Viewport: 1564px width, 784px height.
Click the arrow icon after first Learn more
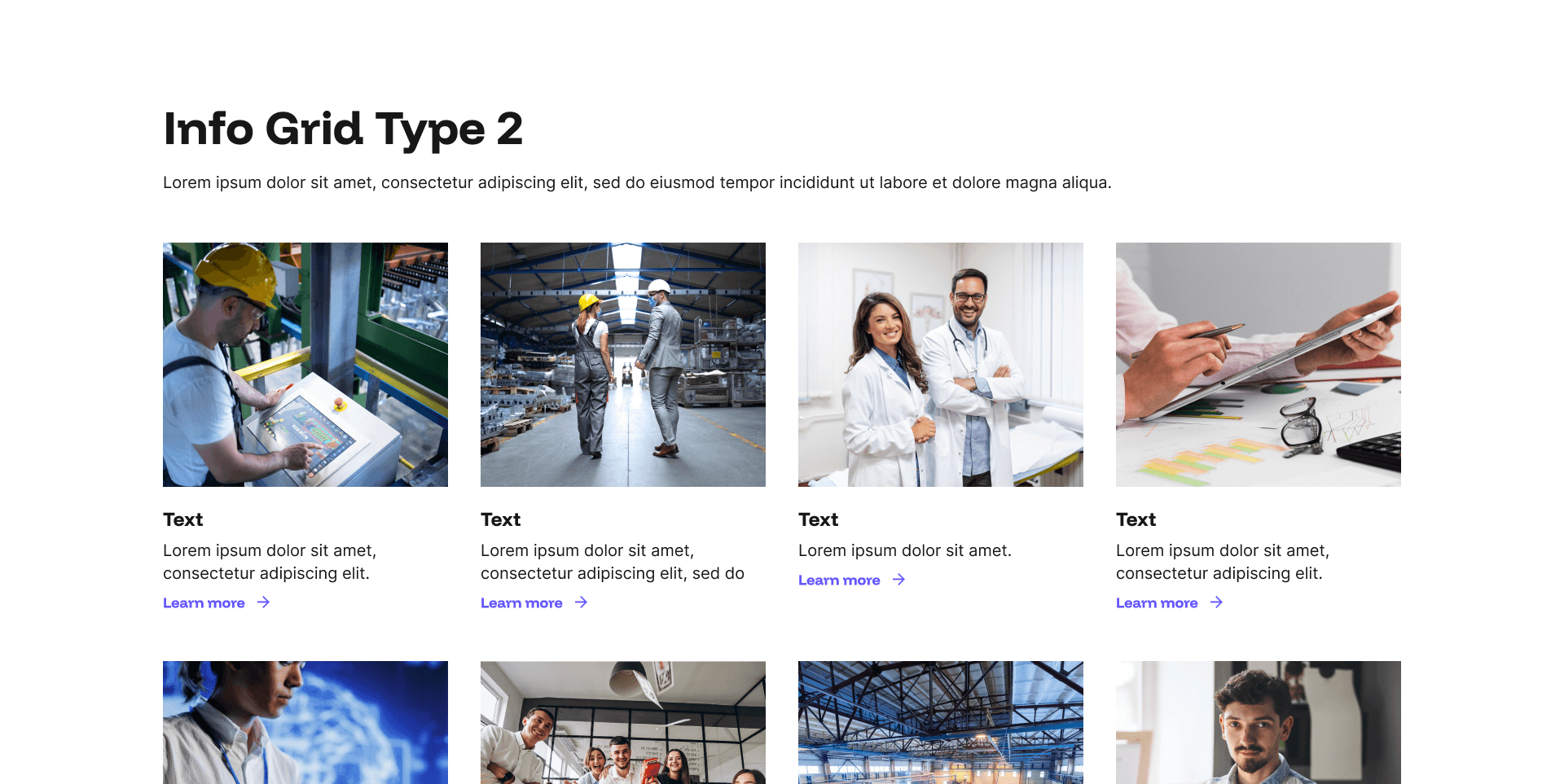pyautogui.click(x=263, y=602)
